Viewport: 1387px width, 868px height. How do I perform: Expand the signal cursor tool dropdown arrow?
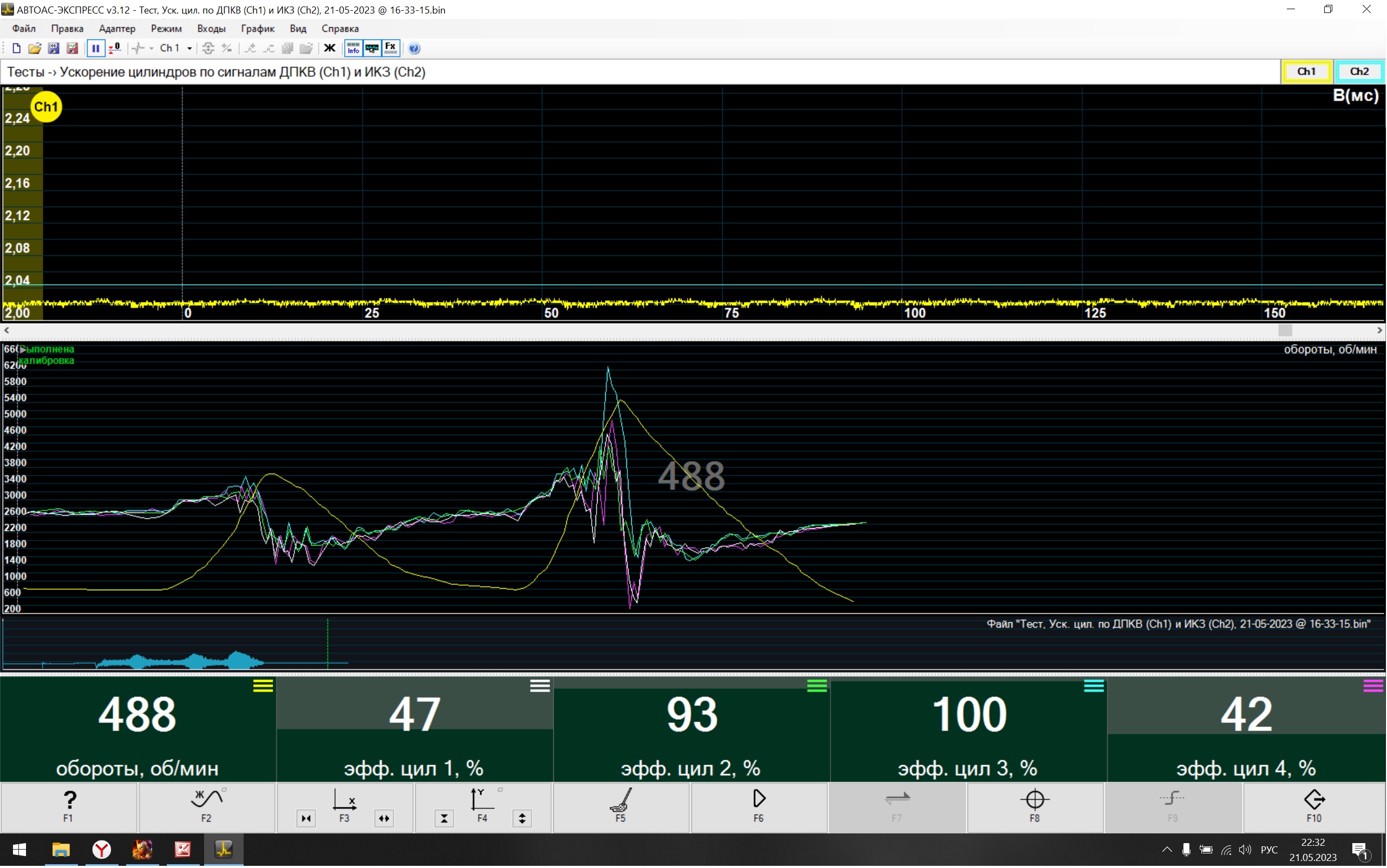click(151, 49)
